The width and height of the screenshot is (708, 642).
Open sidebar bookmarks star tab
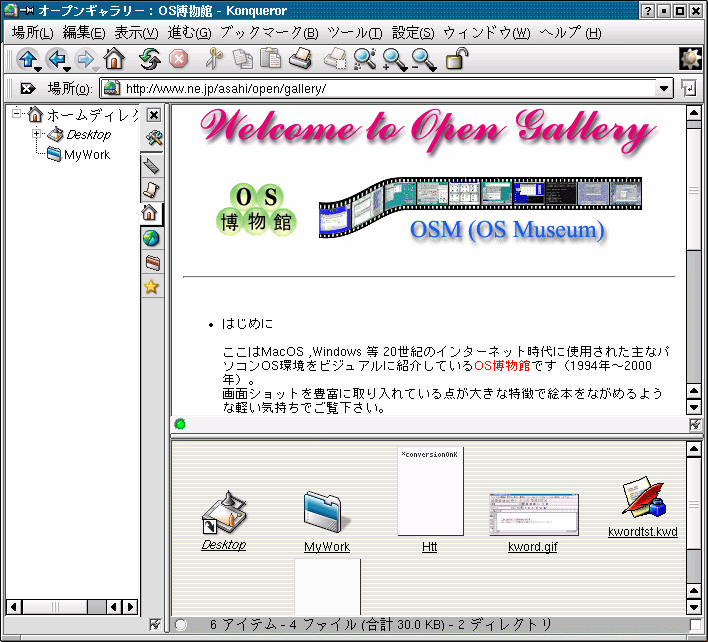coord(151,287)
